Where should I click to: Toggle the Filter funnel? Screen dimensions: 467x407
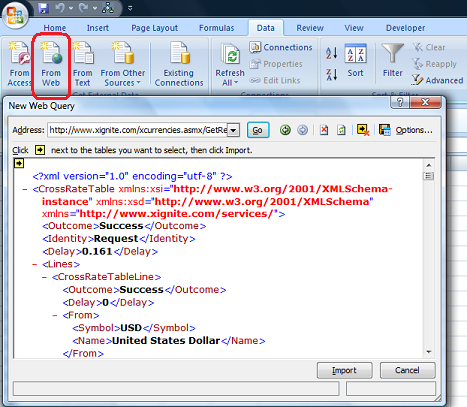point(392,61)
